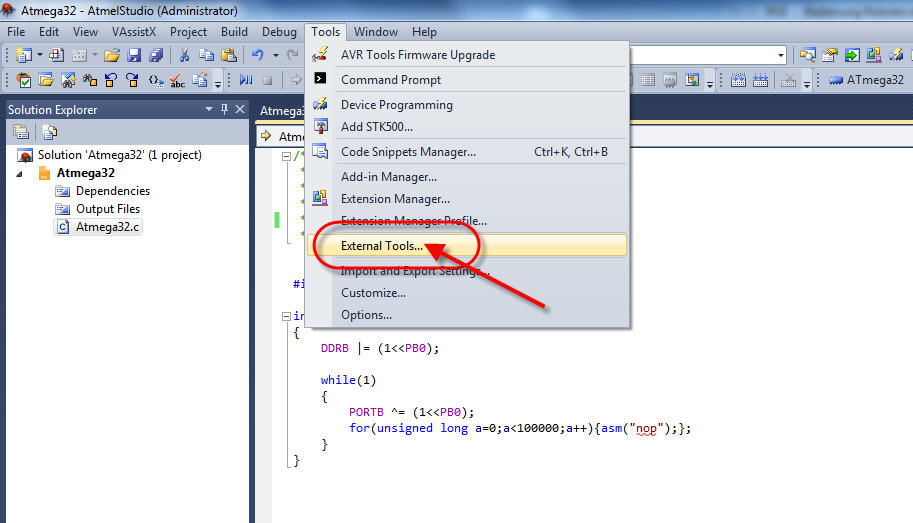
Task: Close the Solution Explorer panel
Action: click(x=240, y=109)
